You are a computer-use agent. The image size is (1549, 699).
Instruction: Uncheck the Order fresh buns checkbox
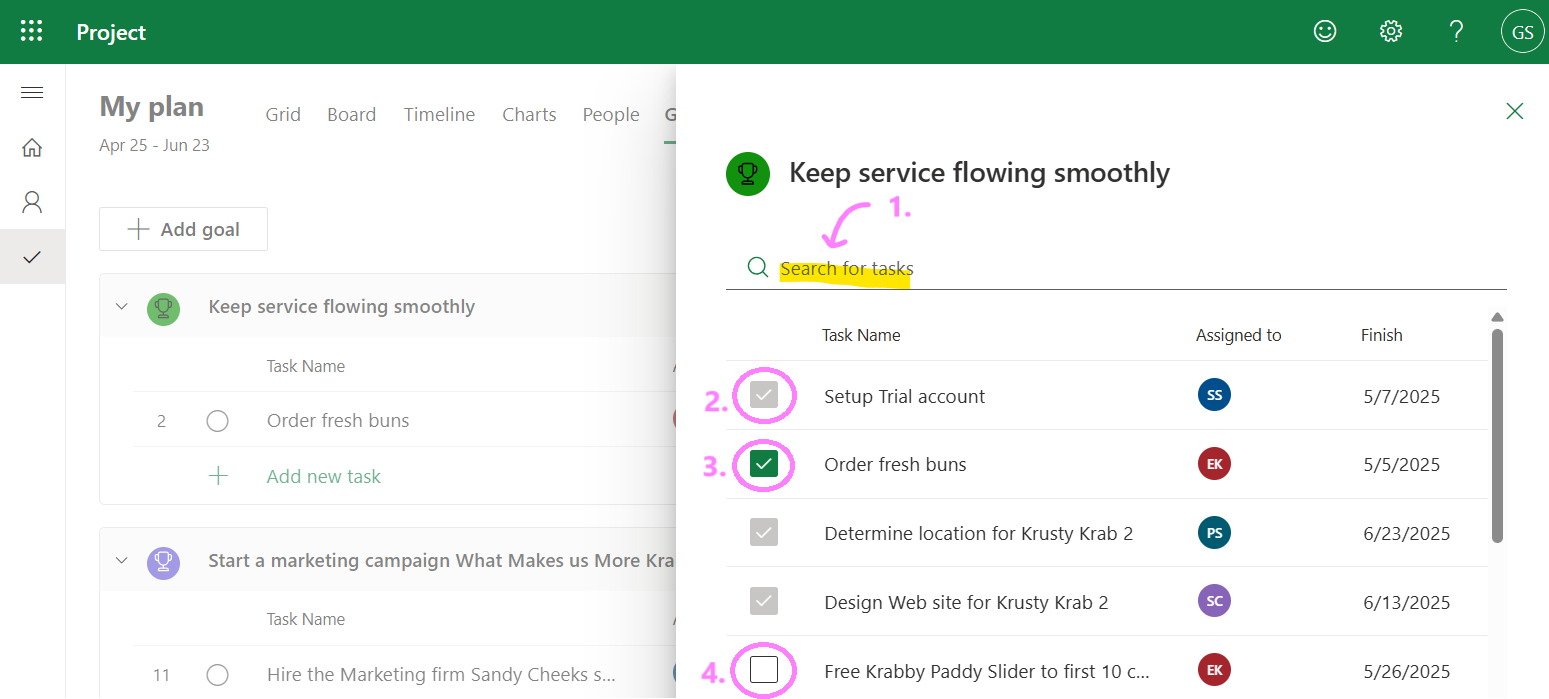[764, 464]
